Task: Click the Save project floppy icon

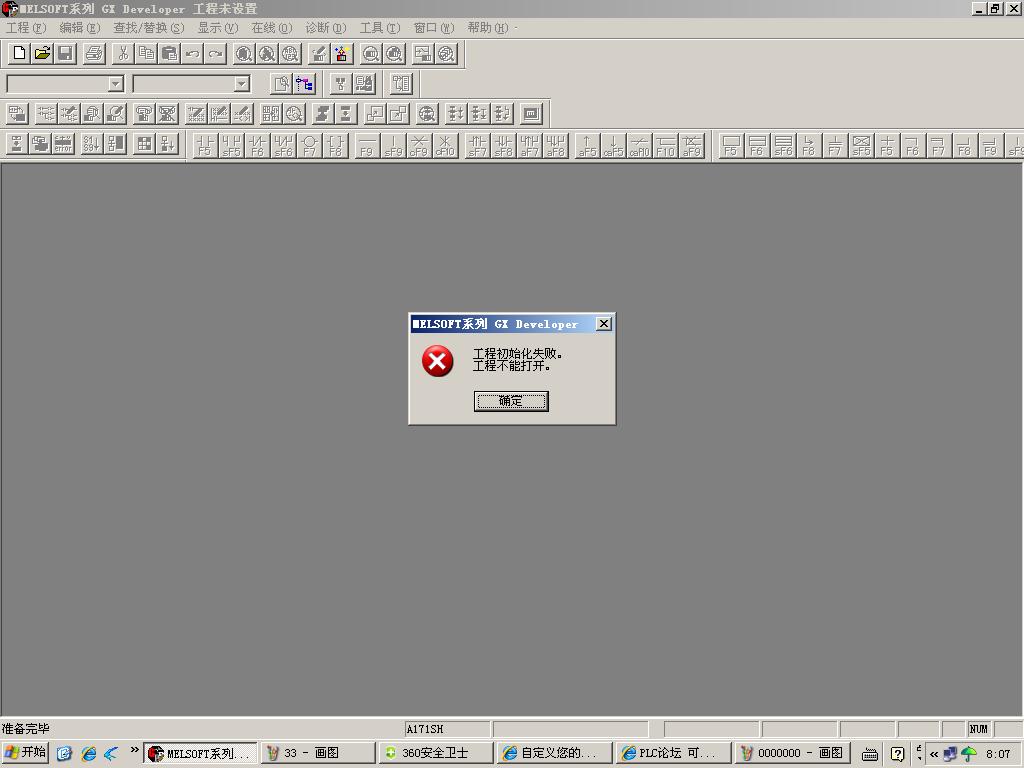Action: pos(65,54)
